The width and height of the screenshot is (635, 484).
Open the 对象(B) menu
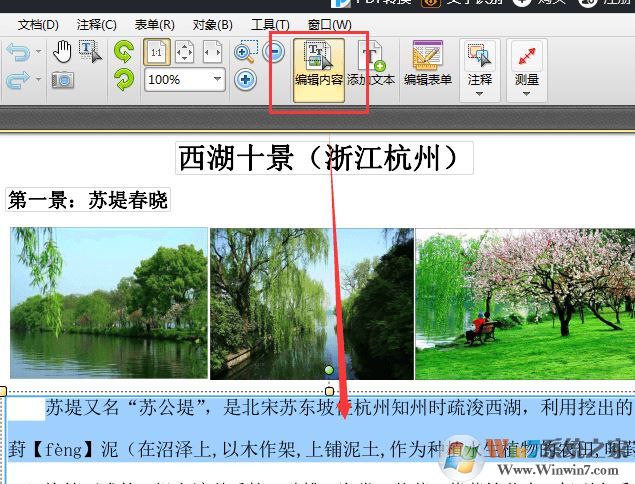click(x=213, y=25)
